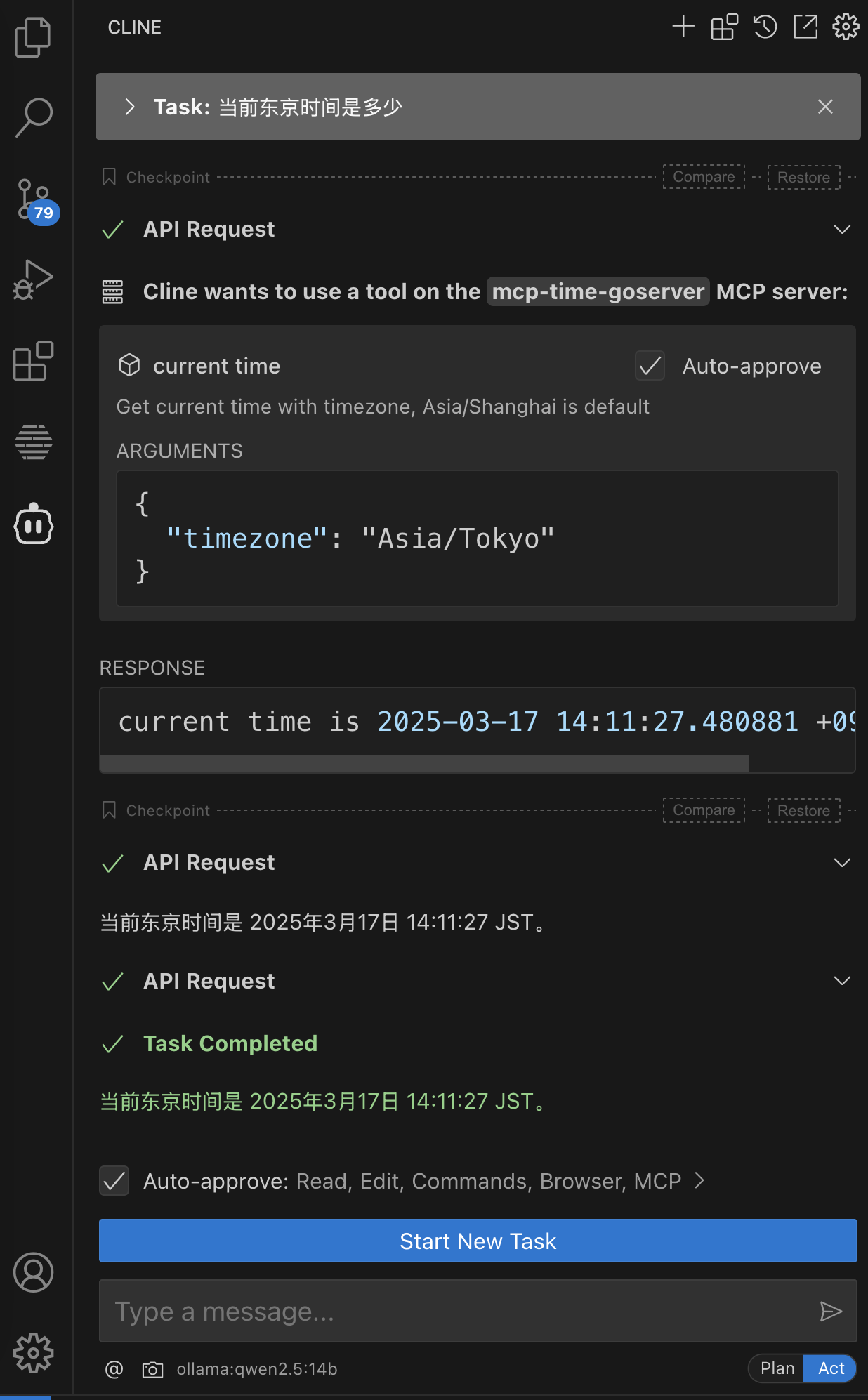Image resolution: width=868 pixels, height=1400 pixels.
Task: Click the second Restore checkpoint button
Action: tap(803, 810)
